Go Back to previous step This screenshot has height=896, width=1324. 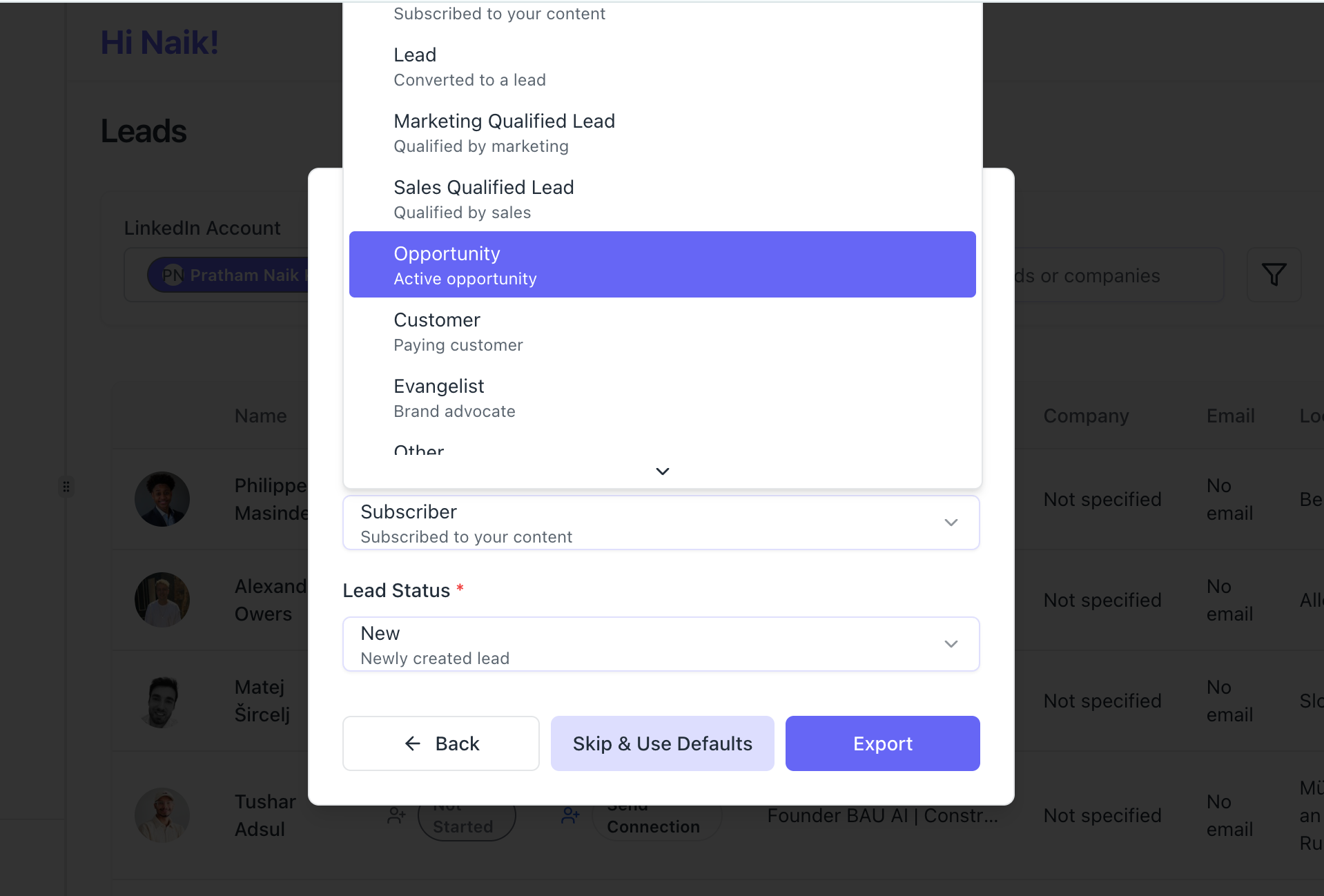point(440,743)
